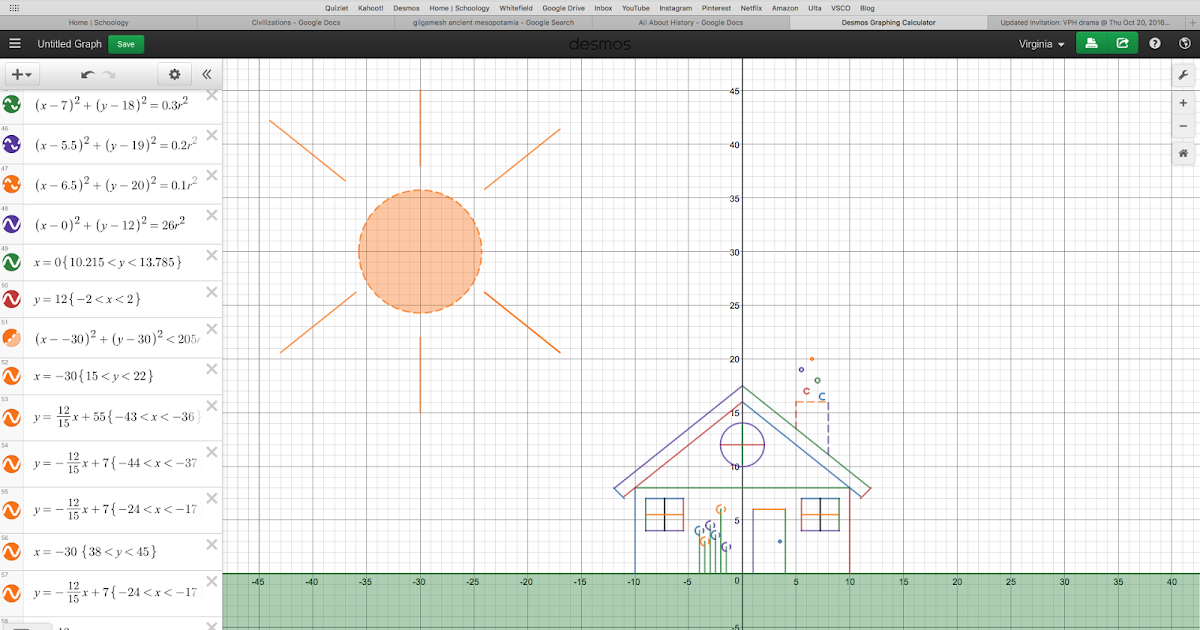Open the hamburger menu beside Untitled Graph
Image resolution: width=1200 pixels, height=630 pixels.
point(14,43)
